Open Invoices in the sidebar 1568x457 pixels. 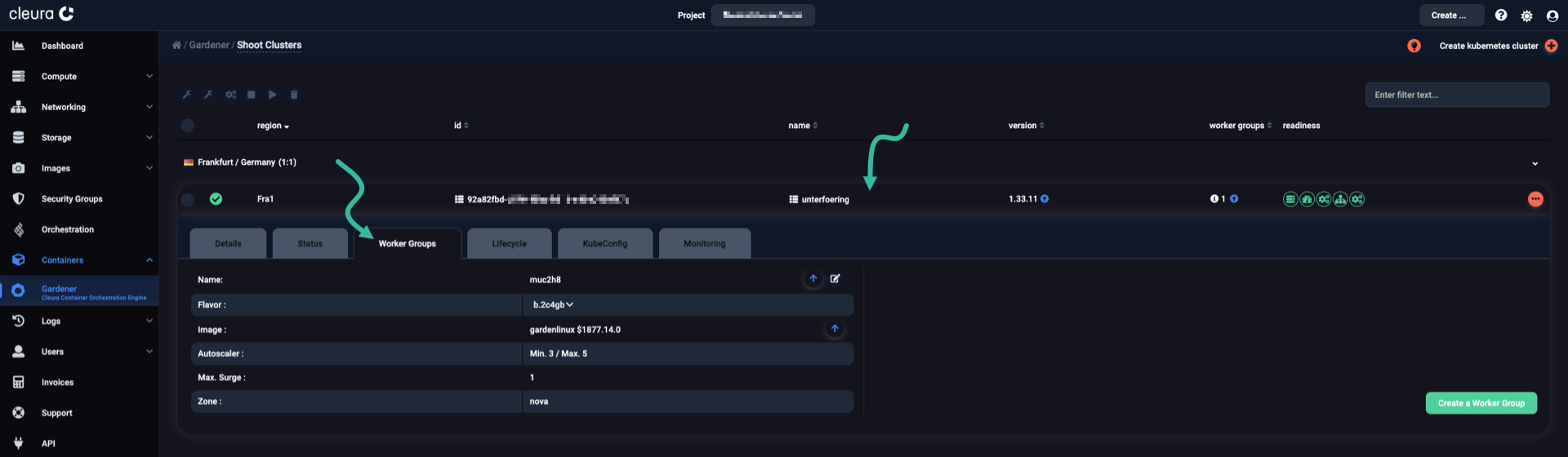click(57, 383)
